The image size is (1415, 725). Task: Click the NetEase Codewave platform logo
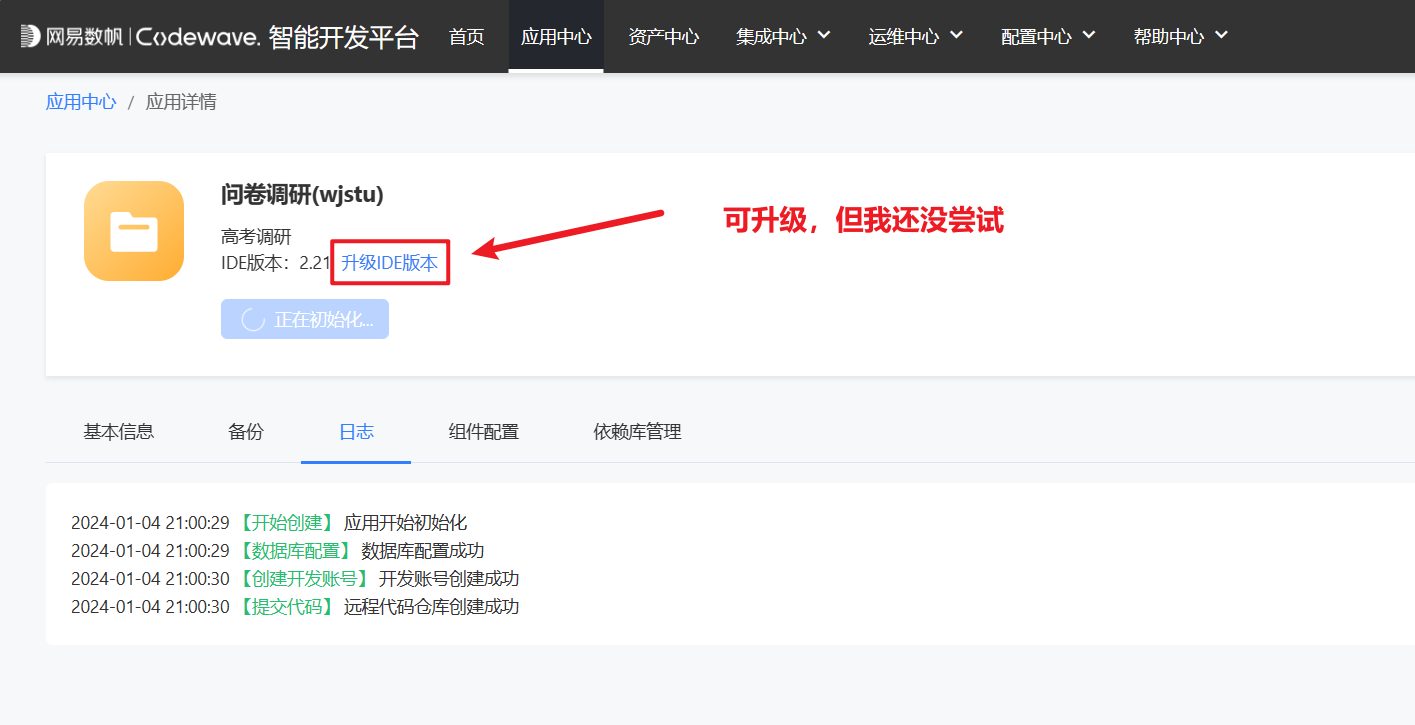219,37
